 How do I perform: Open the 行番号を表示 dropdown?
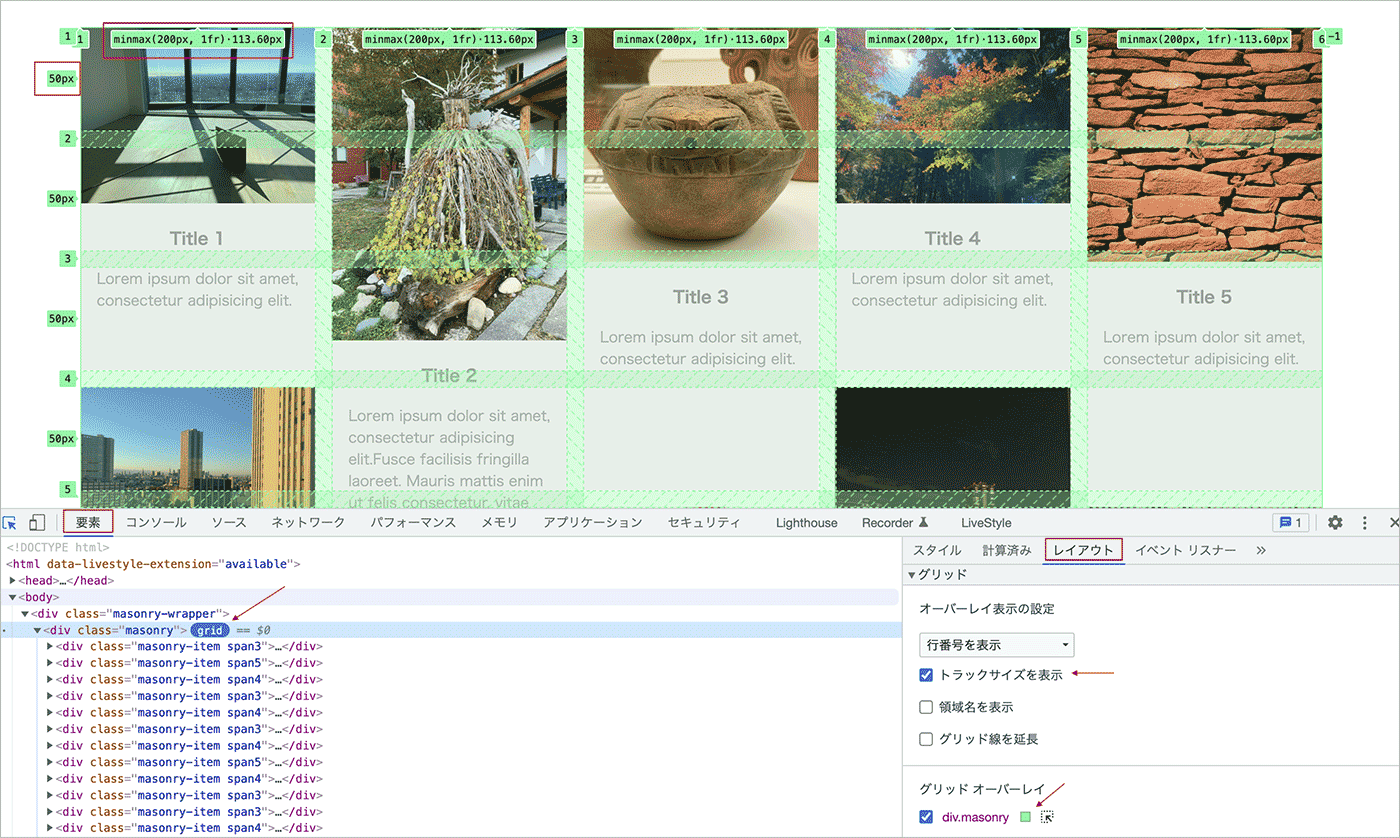[x=996, y=645]
